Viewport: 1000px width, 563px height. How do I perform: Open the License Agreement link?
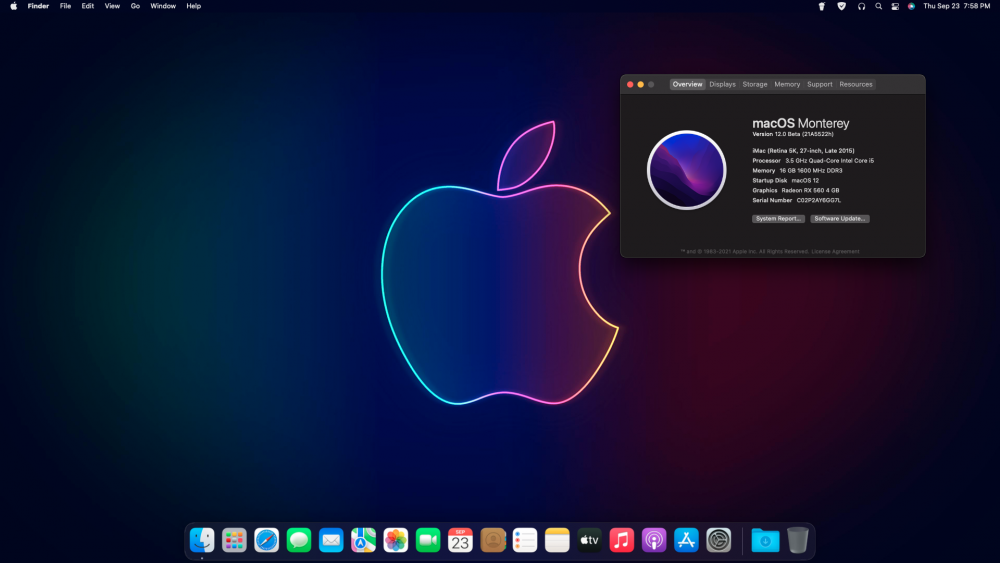click(x=835, y=251)
